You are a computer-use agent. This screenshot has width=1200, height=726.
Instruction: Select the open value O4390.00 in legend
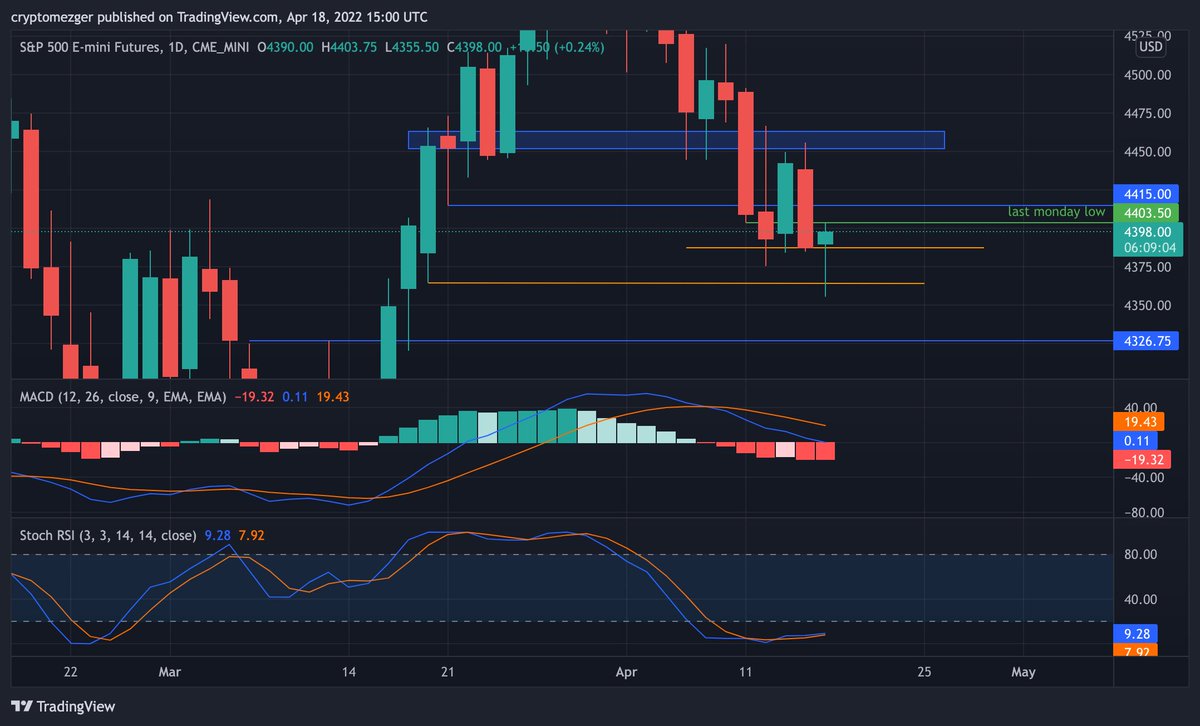[285, 47]
